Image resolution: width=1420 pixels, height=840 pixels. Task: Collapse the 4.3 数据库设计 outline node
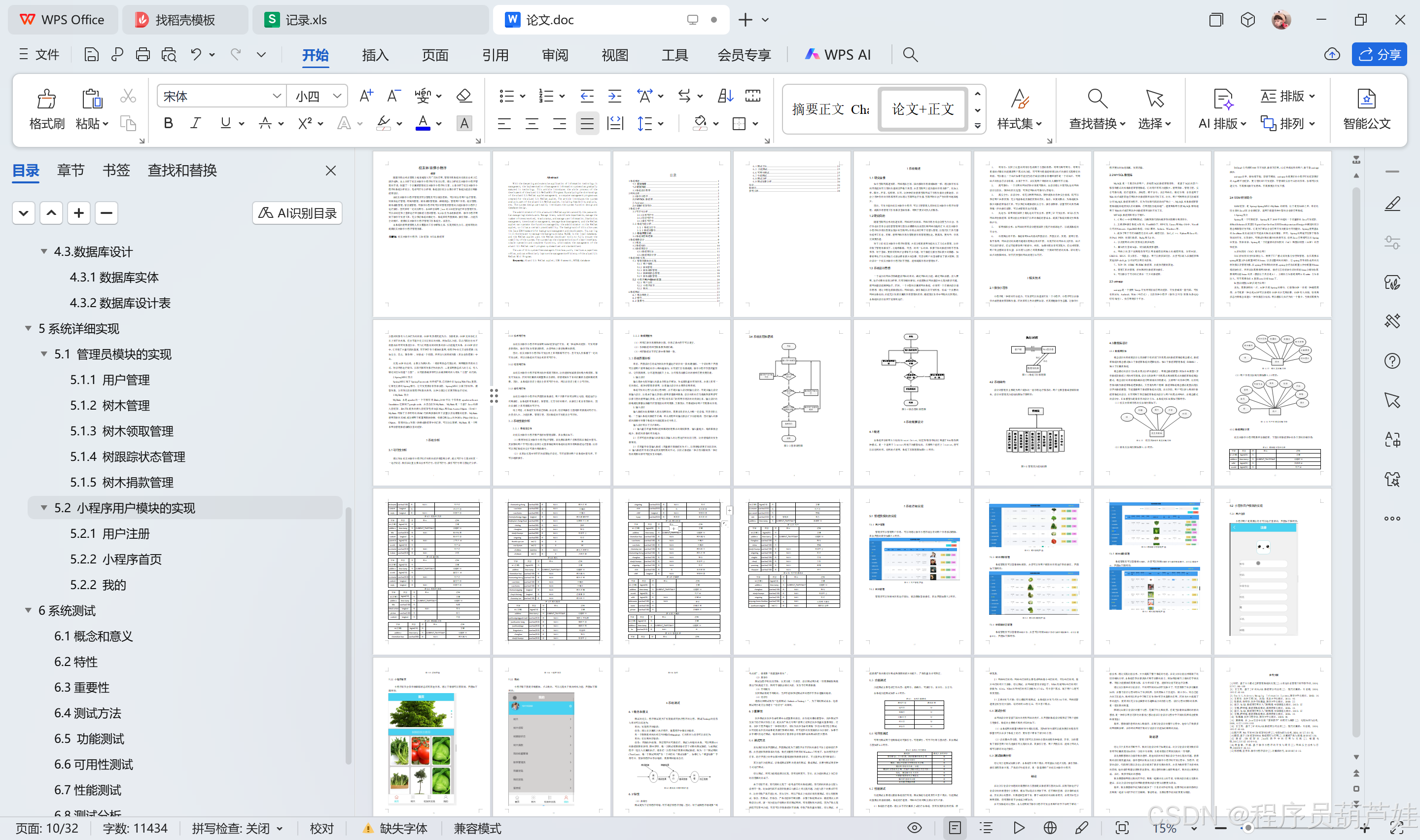[43, 251]
